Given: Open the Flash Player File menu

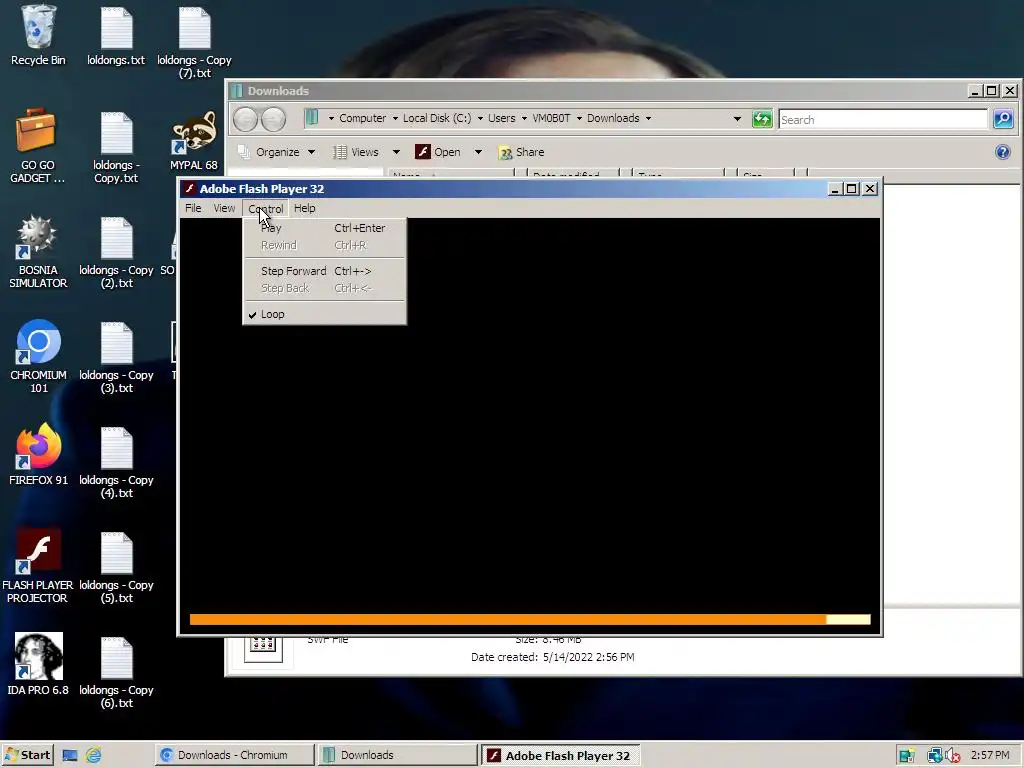Looking at the screenshot, I should pyautogui.click(x=193, y=208).
